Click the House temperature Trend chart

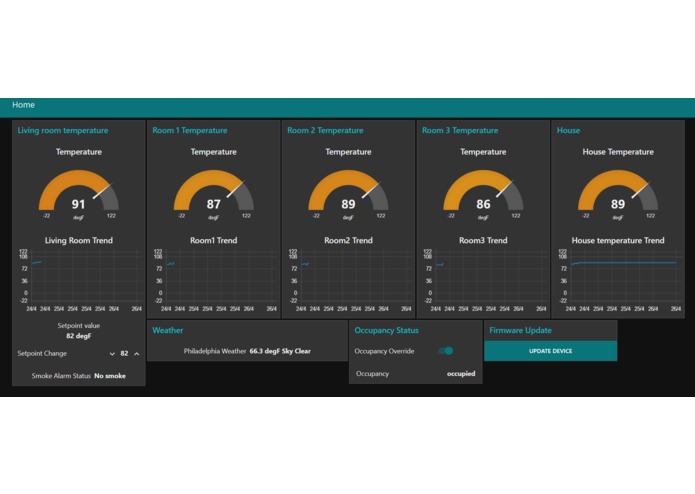point(620,280)
